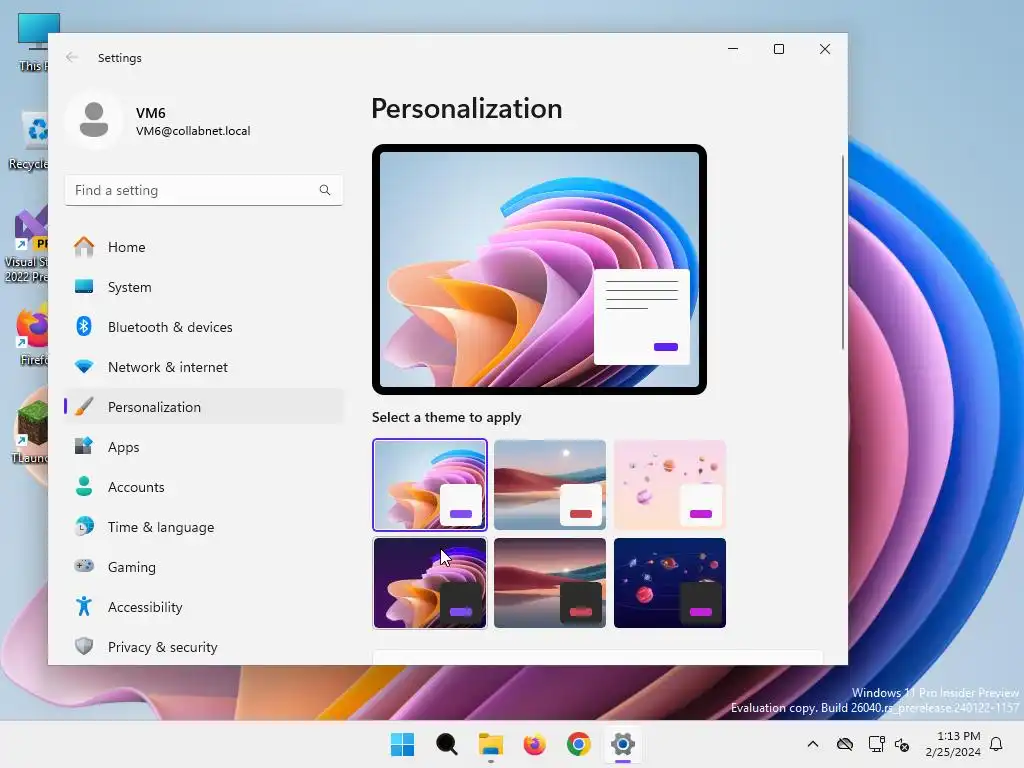Open taskbar Search
Screen dimensions: 1024x768
447,744
